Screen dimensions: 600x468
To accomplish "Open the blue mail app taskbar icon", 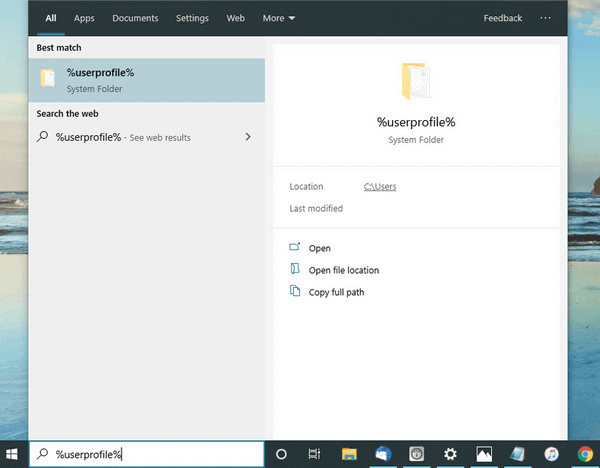I will click(383, 454).
